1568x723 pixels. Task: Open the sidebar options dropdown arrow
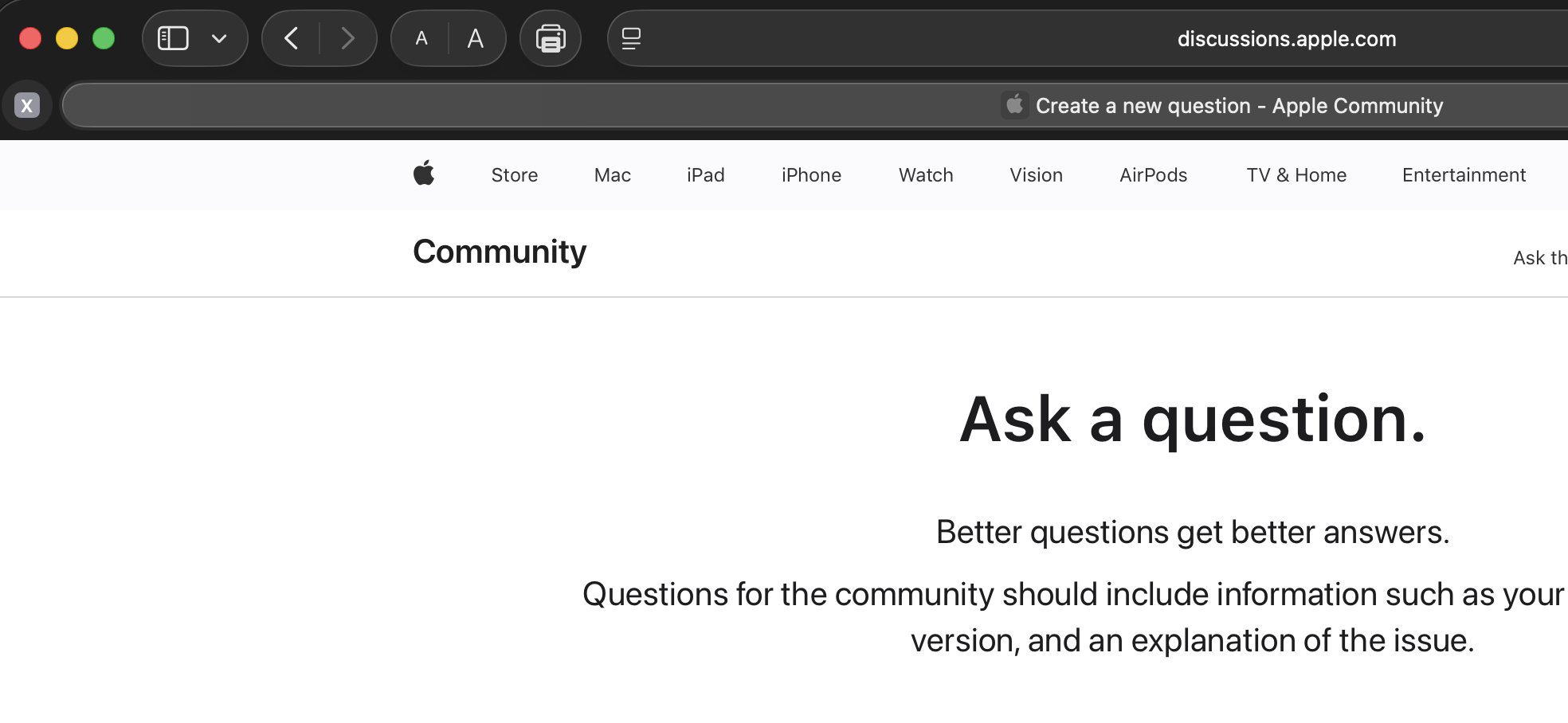[x=219, y=38]
